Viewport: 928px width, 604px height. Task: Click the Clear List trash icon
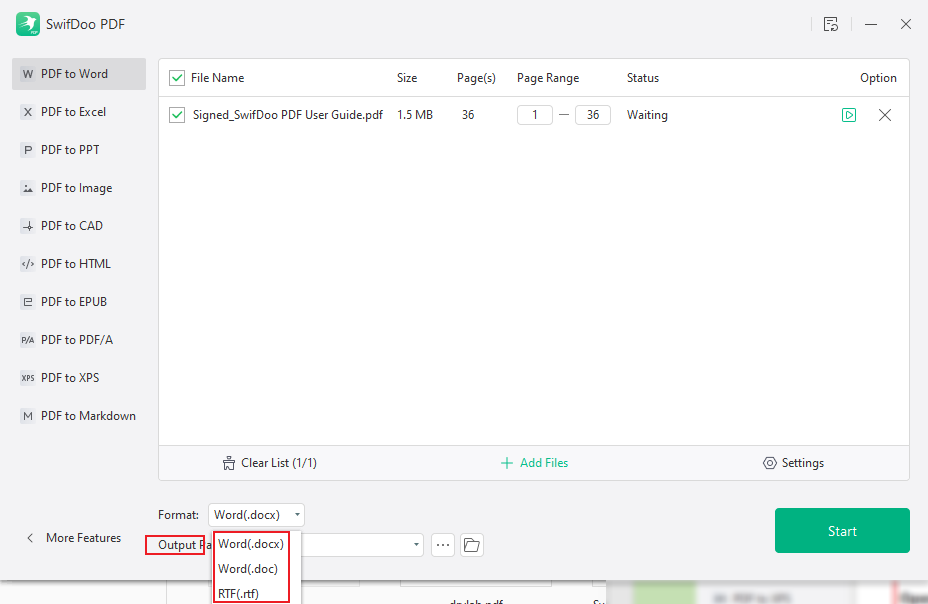[228, 463]
